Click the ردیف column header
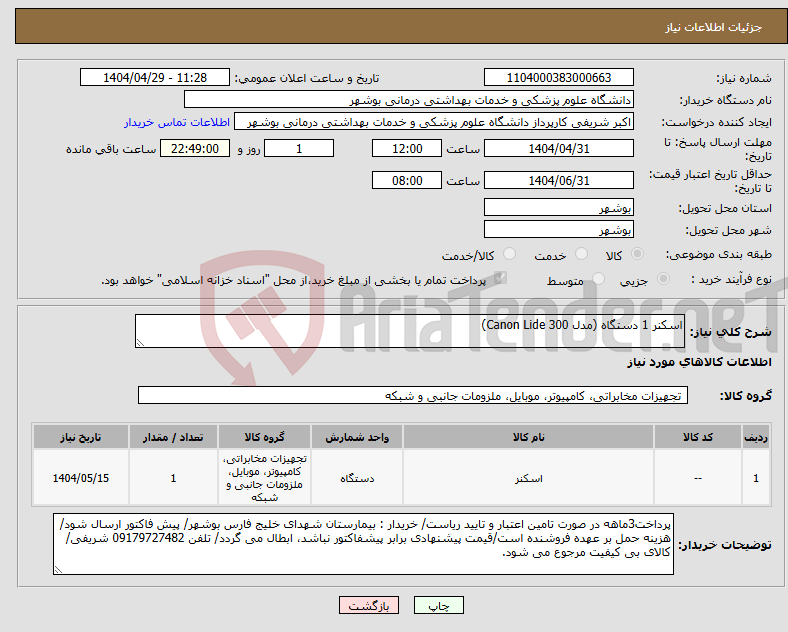 [756, 437]
